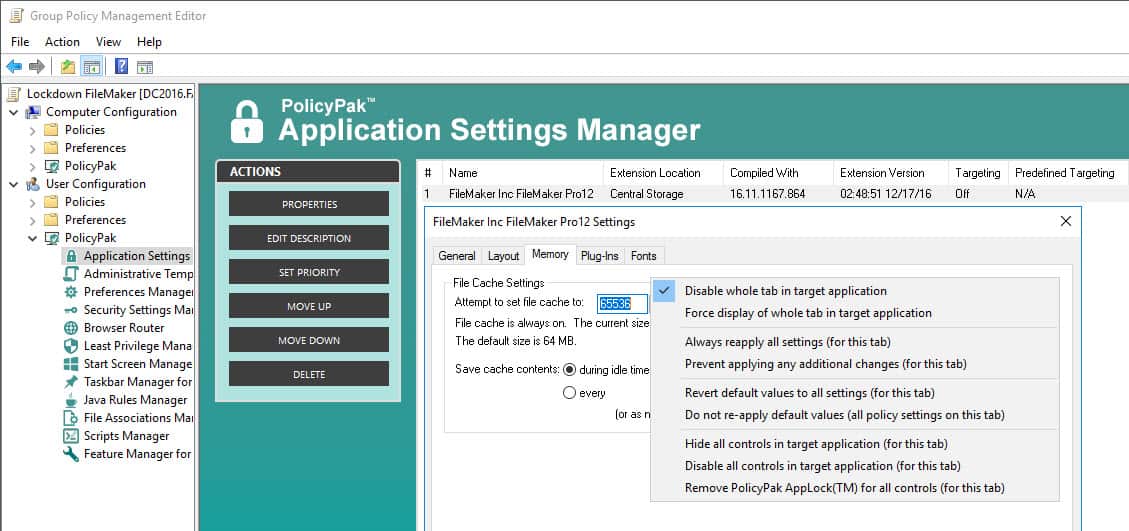Collapse PolicyPak under User Configuration
1129x531 pixels.
click(32, 238)
